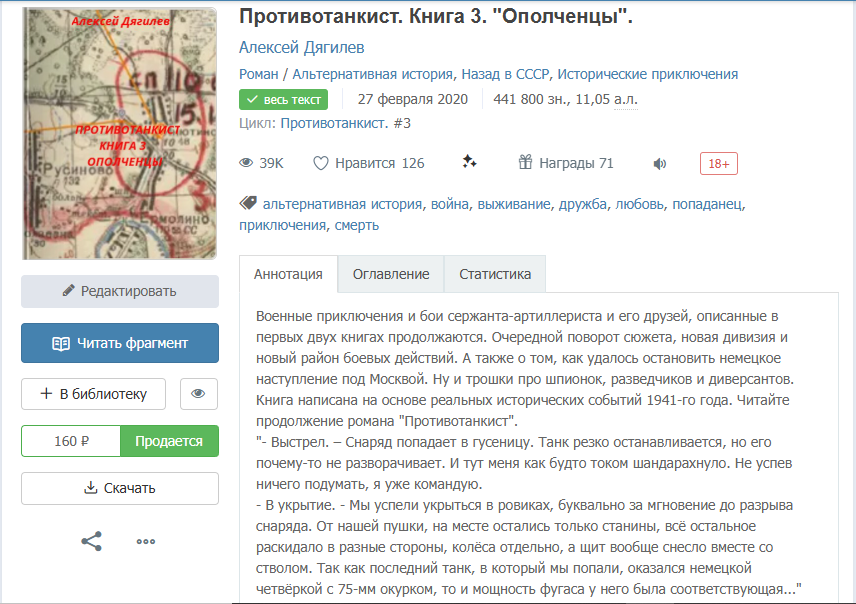Click the book cover thumbnail

click(120, 133)
